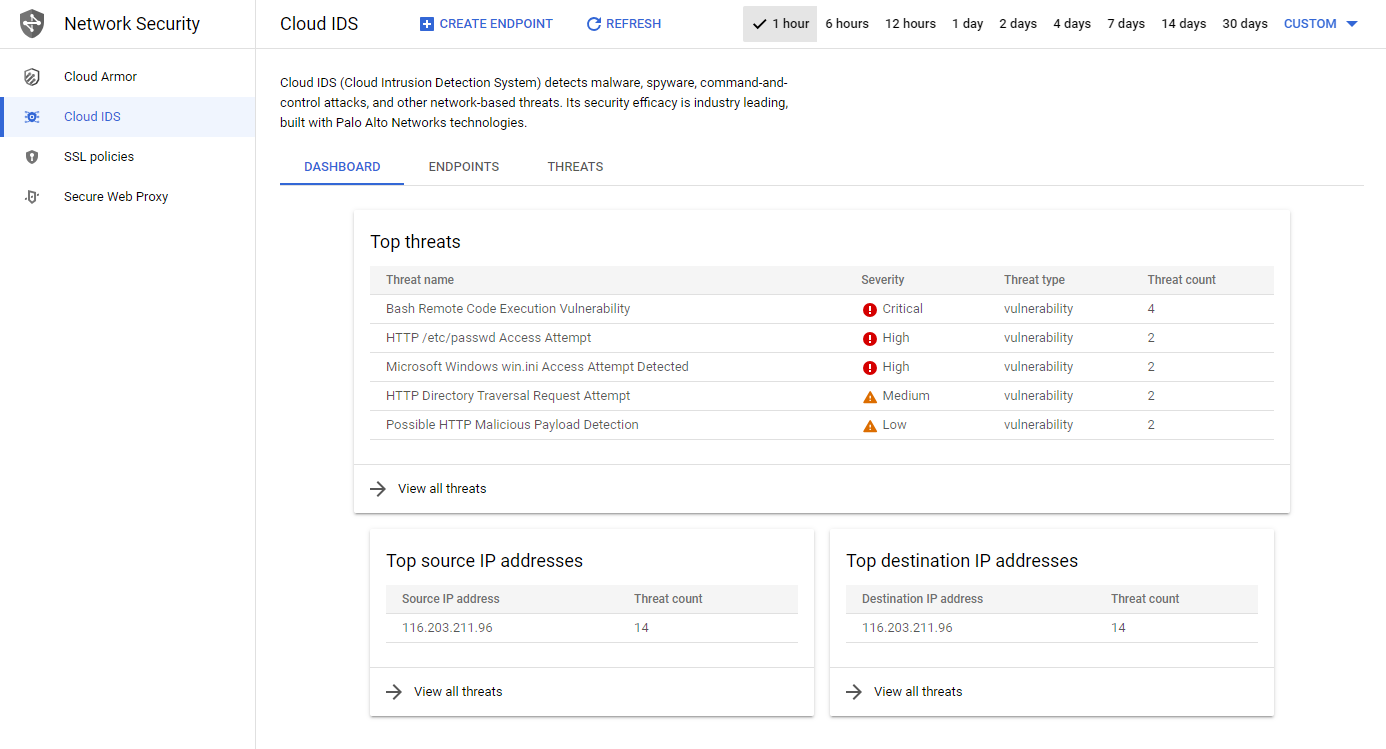Click Possible HTTP Malicious Payload Detection row
This screenshot has height=749, width=1386.
[822, 425]
